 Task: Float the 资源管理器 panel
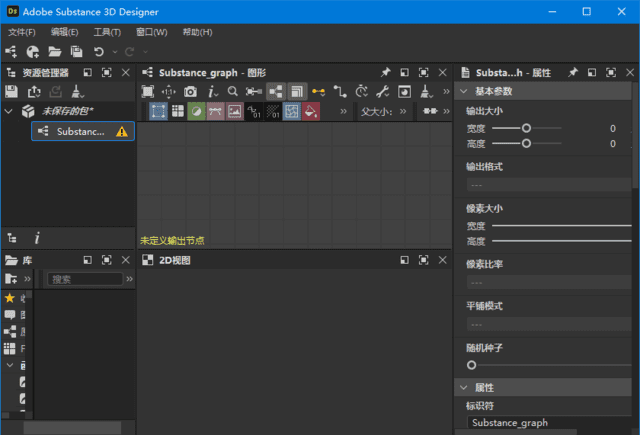[x=87, y=73]
